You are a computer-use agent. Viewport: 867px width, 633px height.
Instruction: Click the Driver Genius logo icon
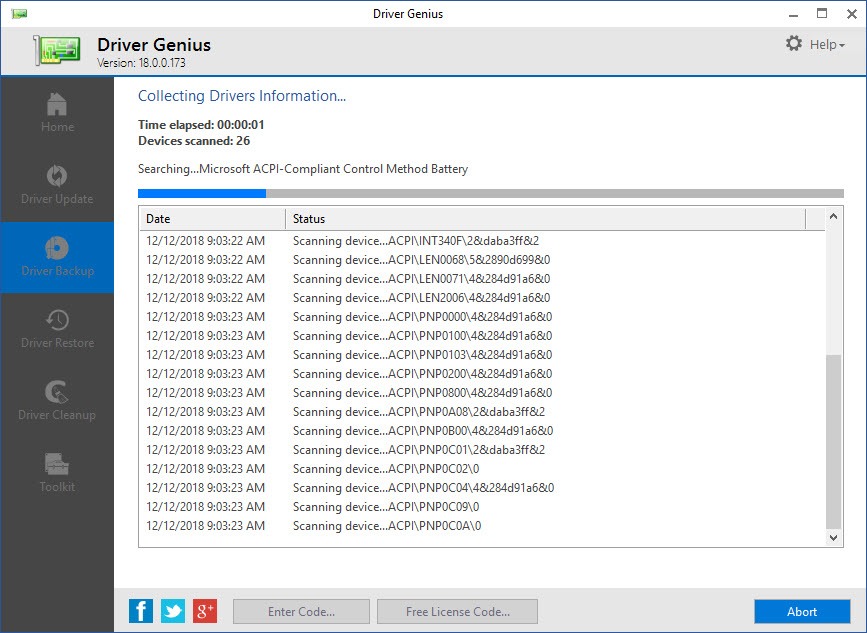click(57, 50)
